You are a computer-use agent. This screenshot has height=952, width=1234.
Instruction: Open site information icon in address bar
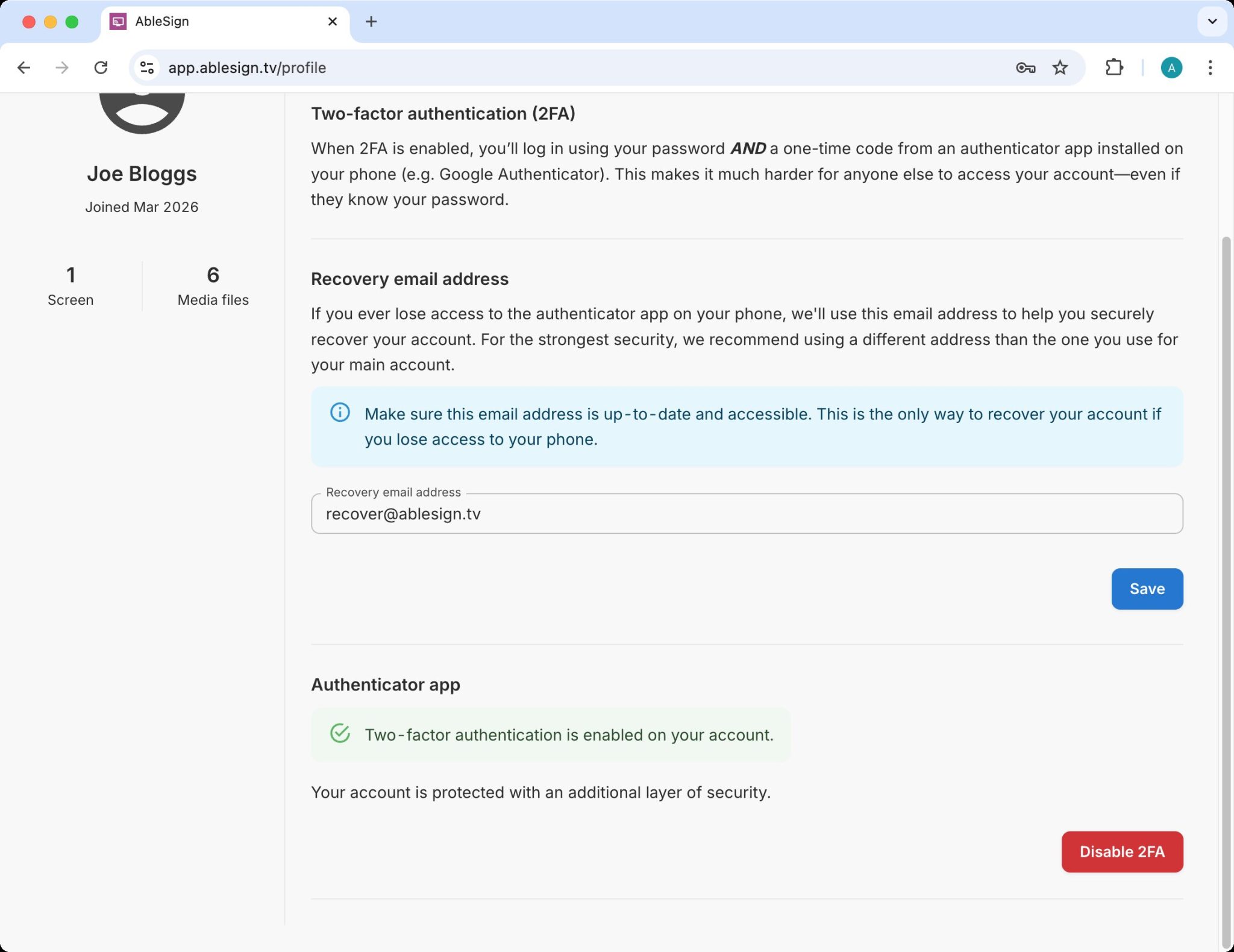pos(147,67)
